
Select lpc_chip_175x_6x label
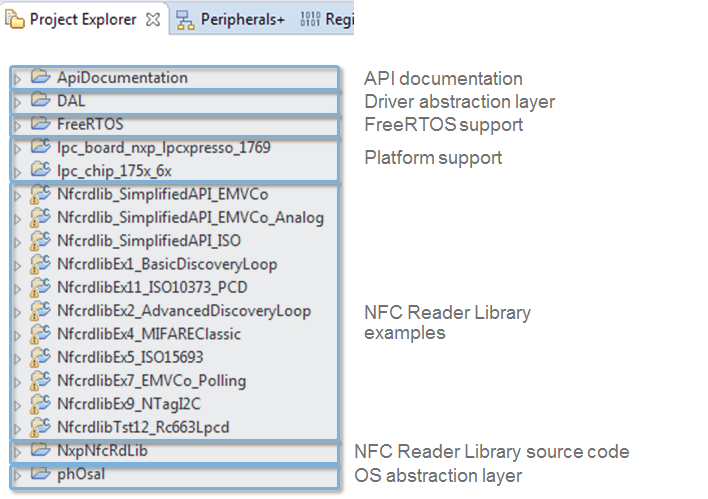[x=114, y=171]
